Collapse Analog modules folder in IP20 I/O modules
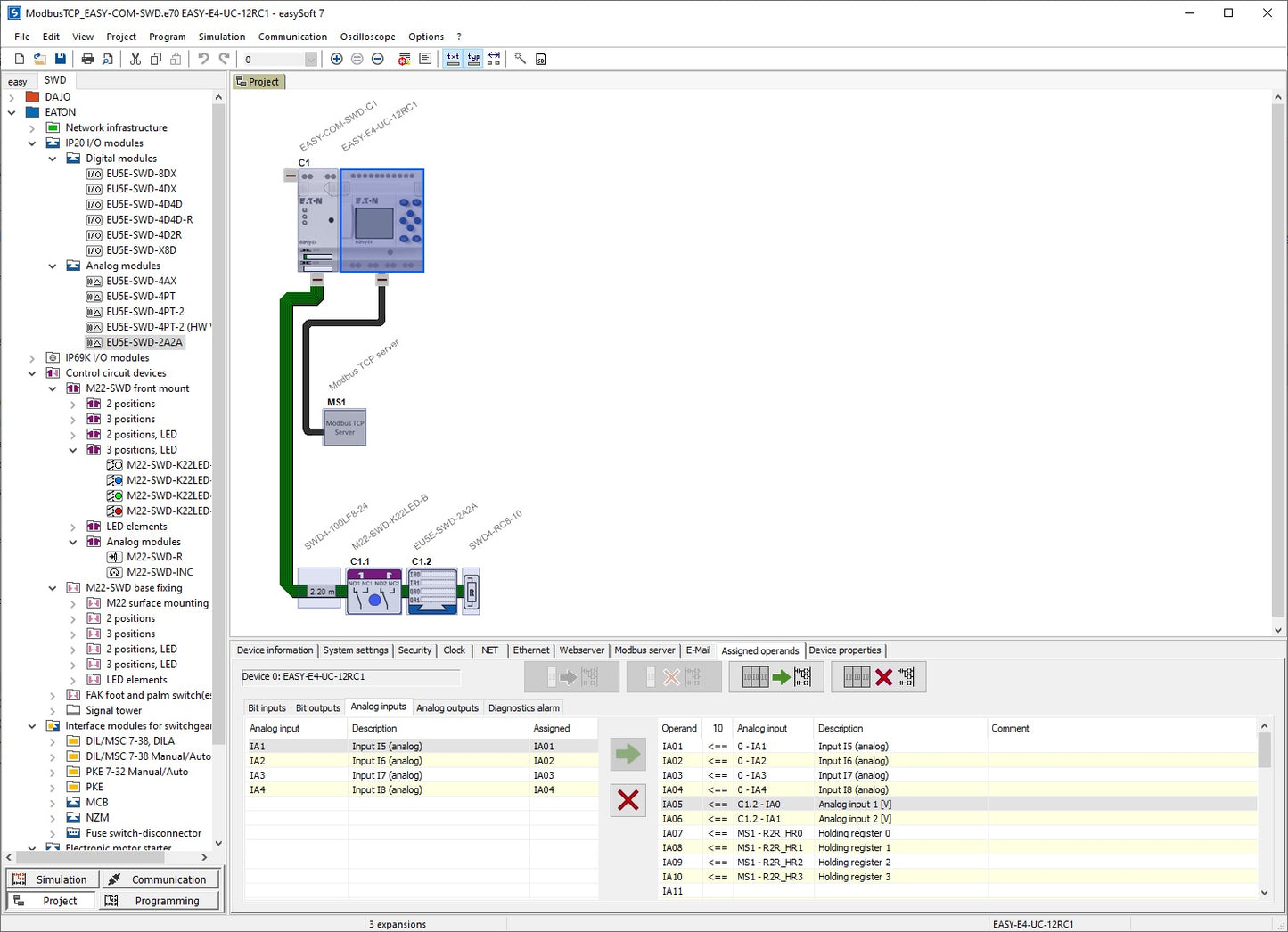The image size is (1288, 932). [x=53, y=266]
